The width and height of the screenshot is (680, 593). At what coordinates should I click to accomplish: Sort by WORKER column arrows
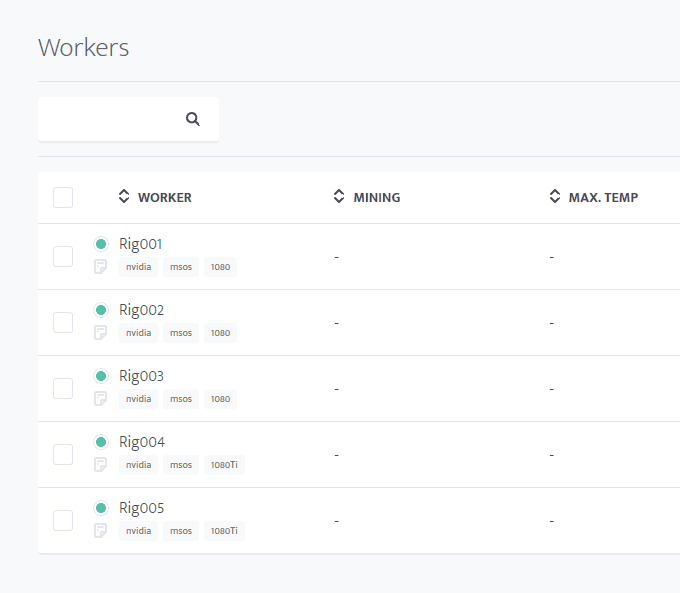[x=124, y=196]
